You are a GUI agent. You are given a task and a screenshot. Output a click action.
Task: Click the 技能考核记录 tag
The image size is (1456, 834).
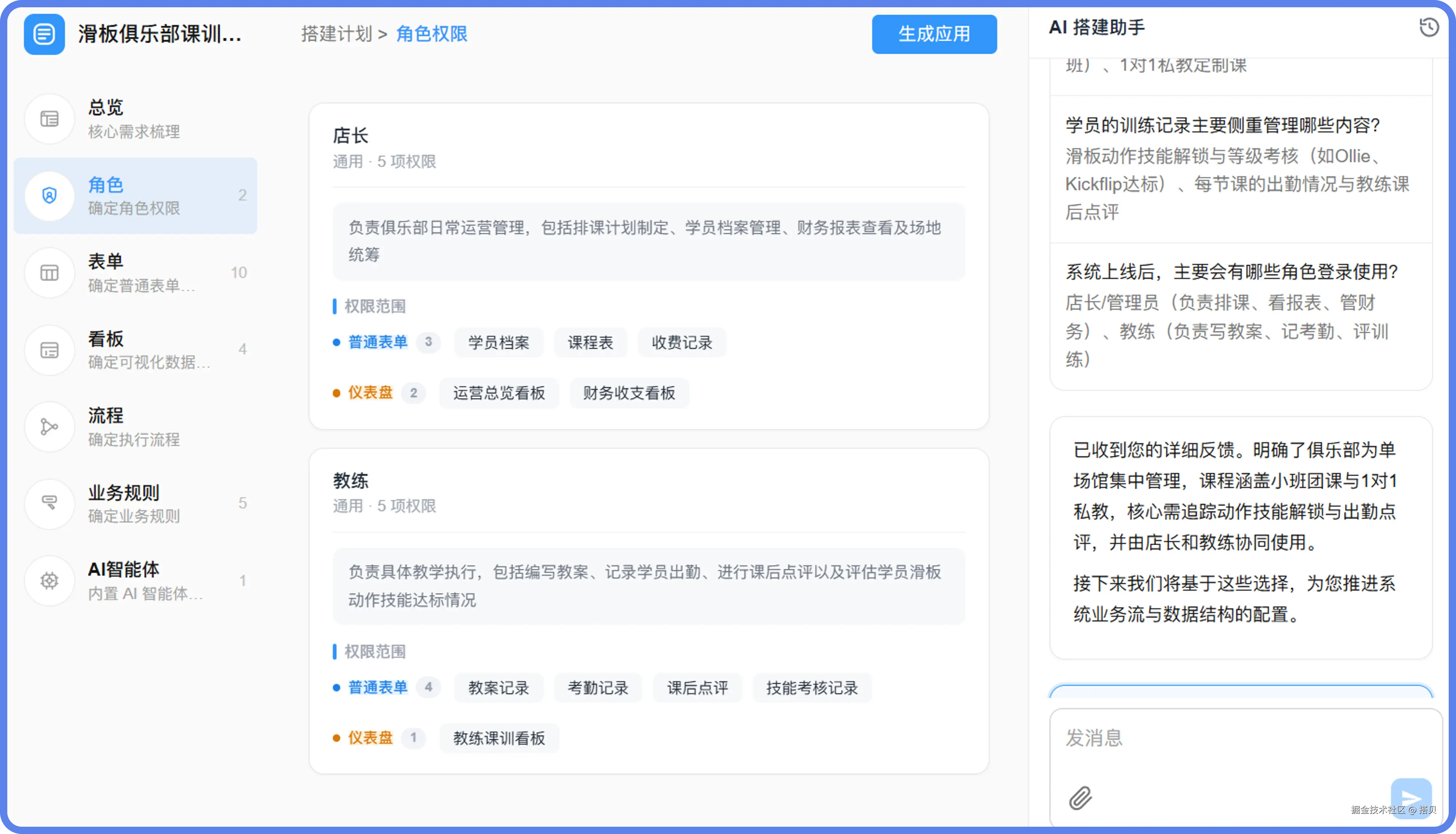(812, 688)
